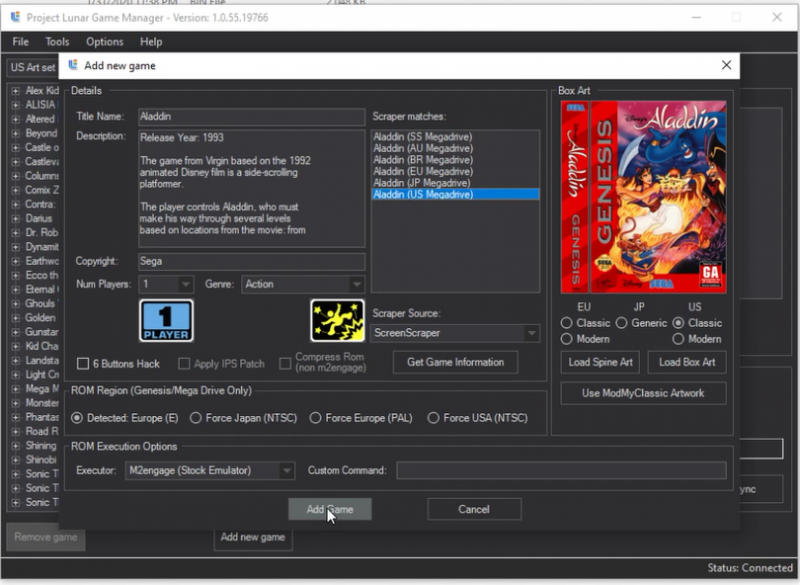Select Earthwo game in main list
800x585 pixels.
coord(42,261)
